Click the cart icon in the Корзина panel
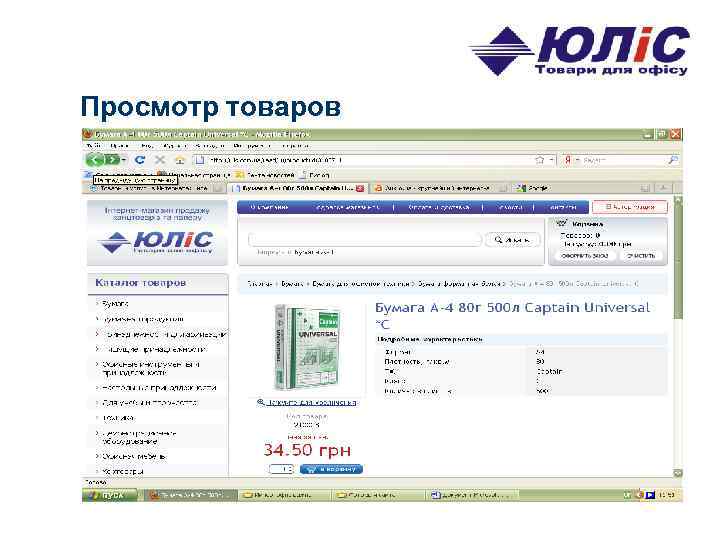 point(561,224)
